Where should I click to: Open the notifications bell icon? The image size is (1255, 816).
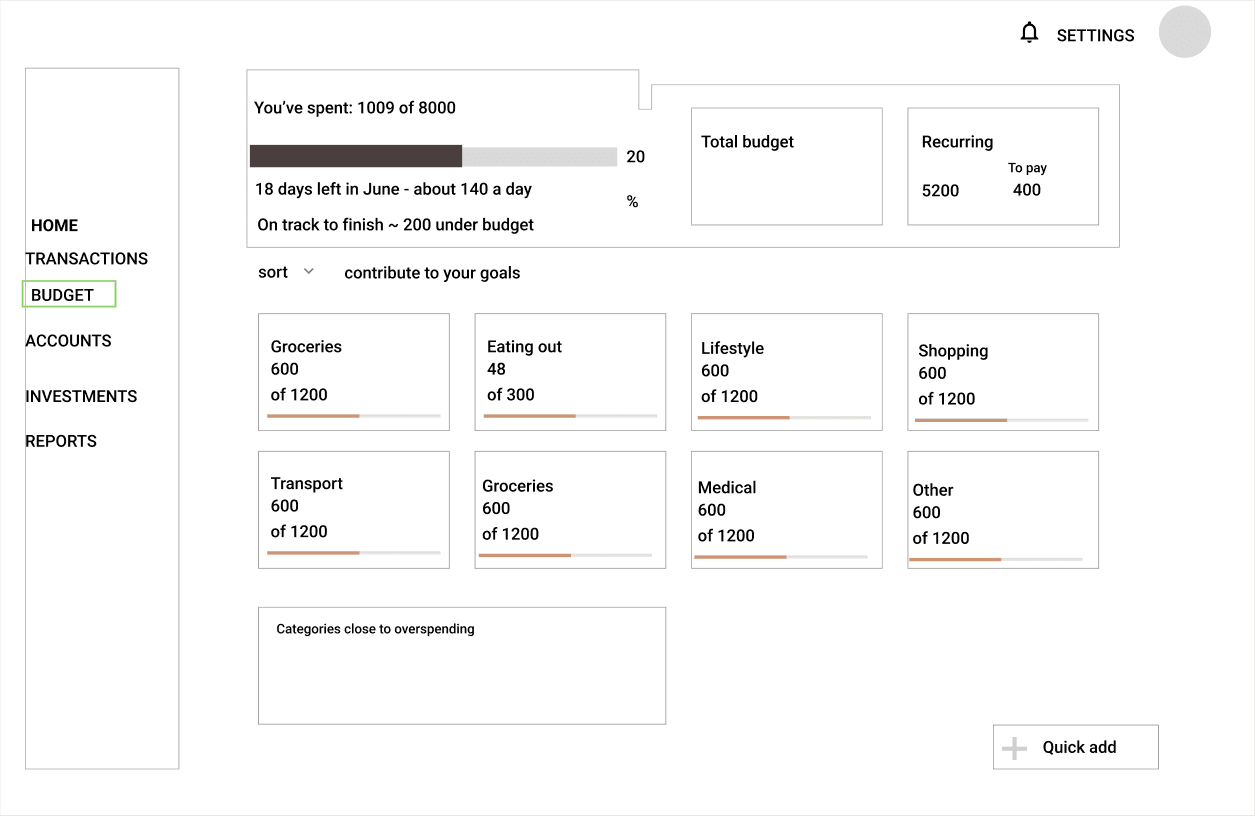pos(1029,33)
